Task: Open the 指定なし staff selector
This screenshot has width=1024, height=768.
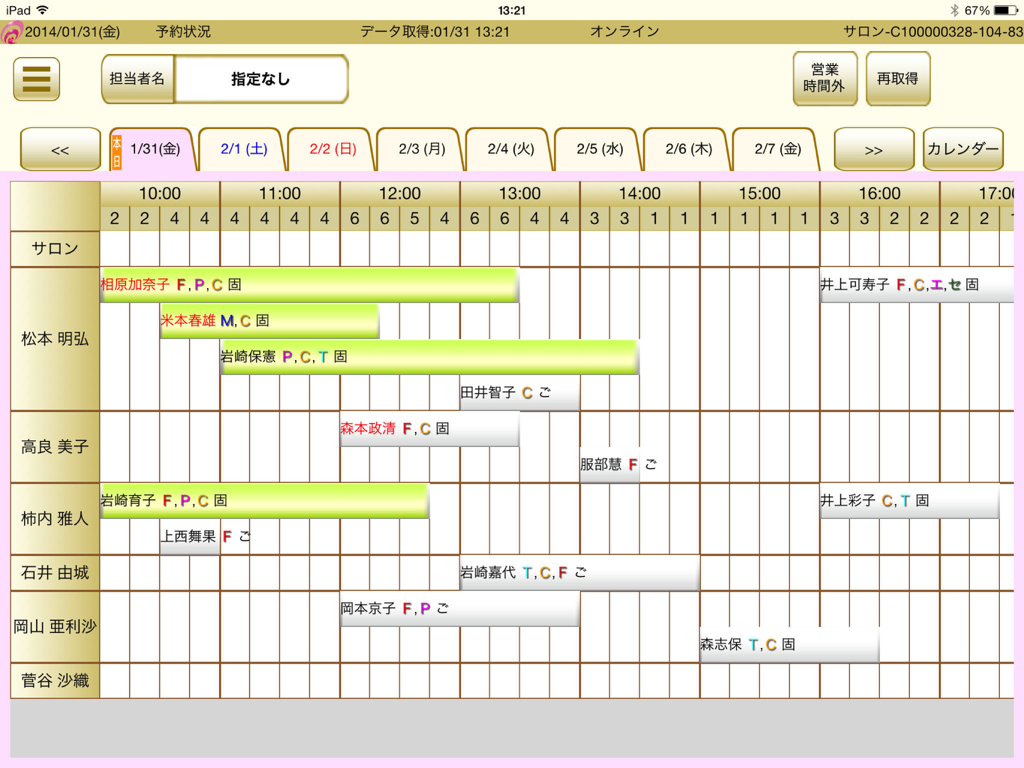Action: (x=260, y=79)
